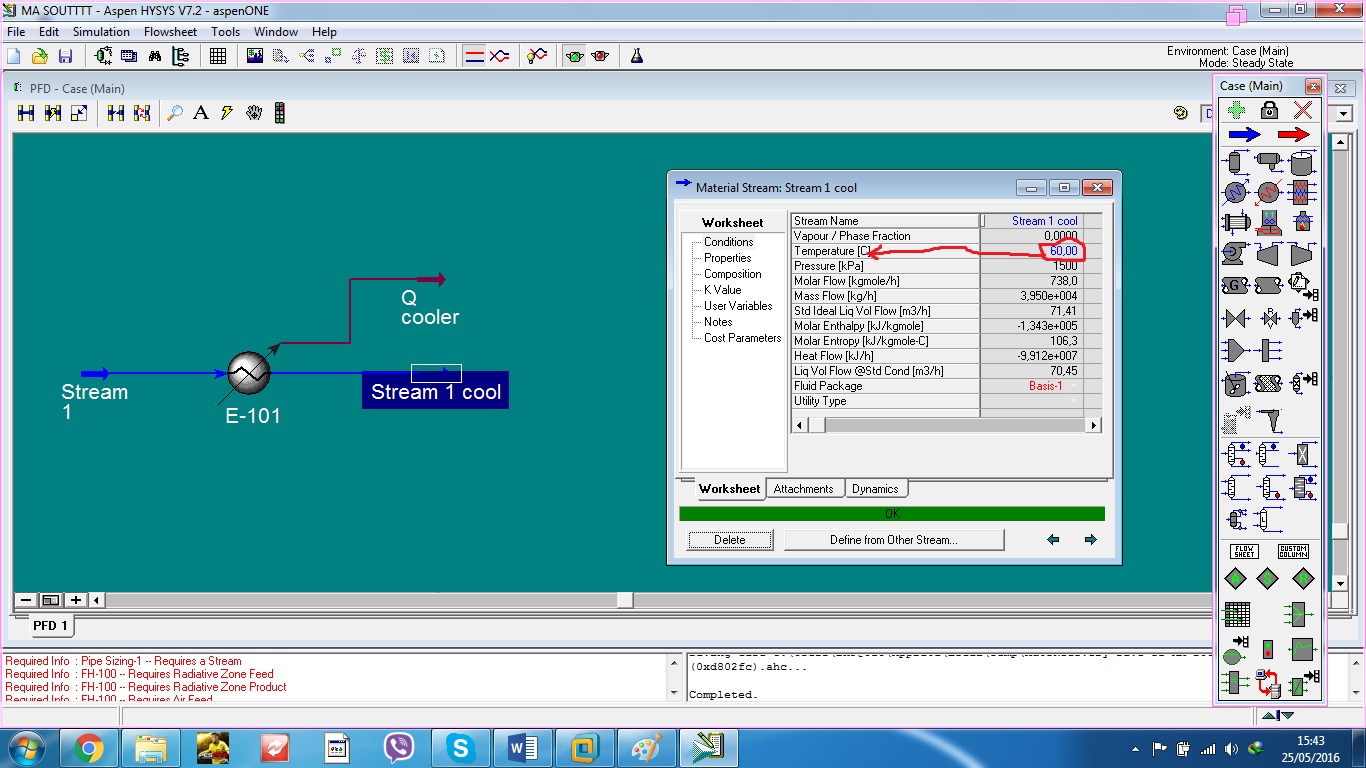
Task: Expand the Composition worksheet item
Action: 731,273
